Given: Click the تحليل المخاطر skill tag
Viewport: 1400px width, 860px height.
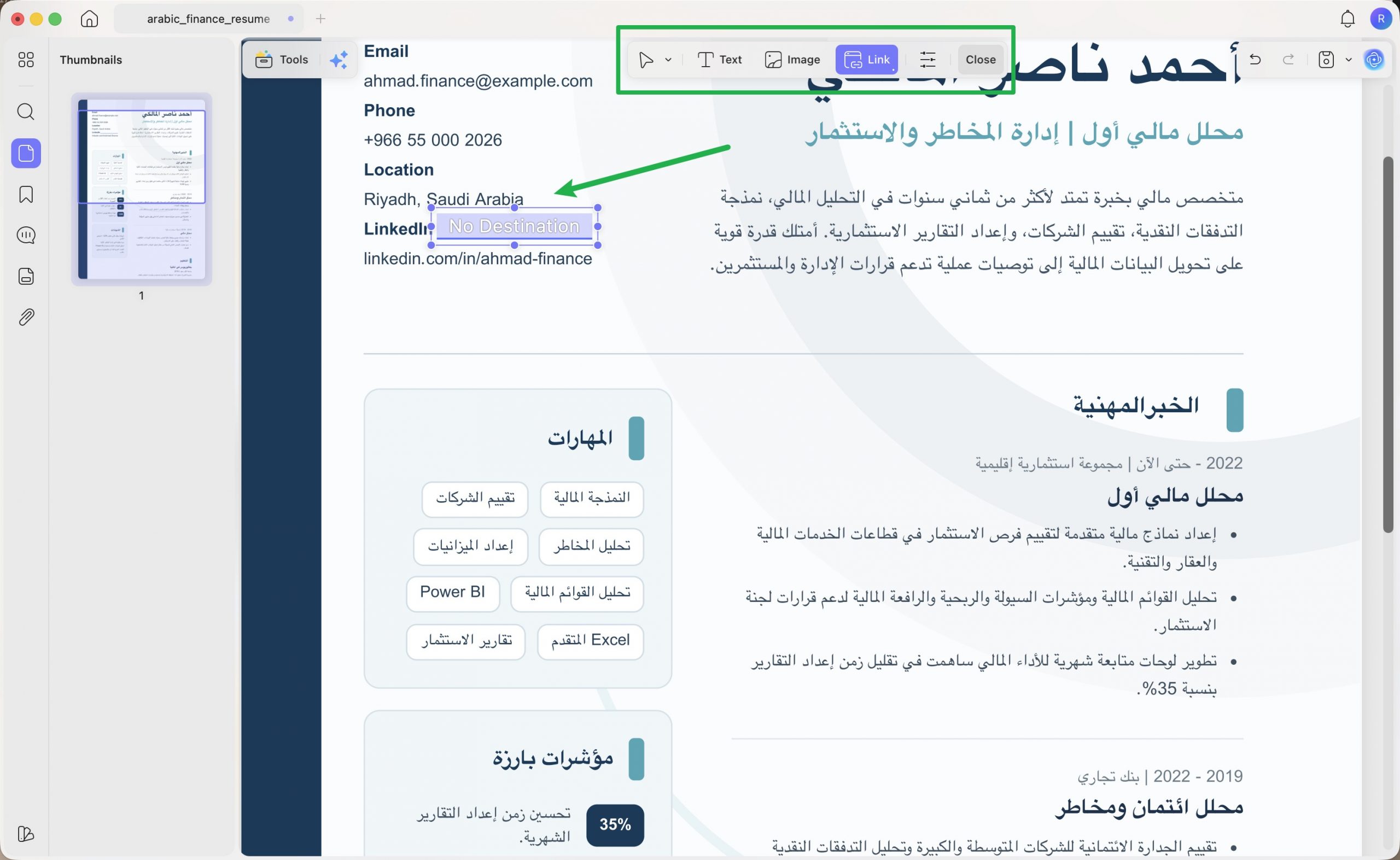Looking at the screenshot, I should 591,546.
